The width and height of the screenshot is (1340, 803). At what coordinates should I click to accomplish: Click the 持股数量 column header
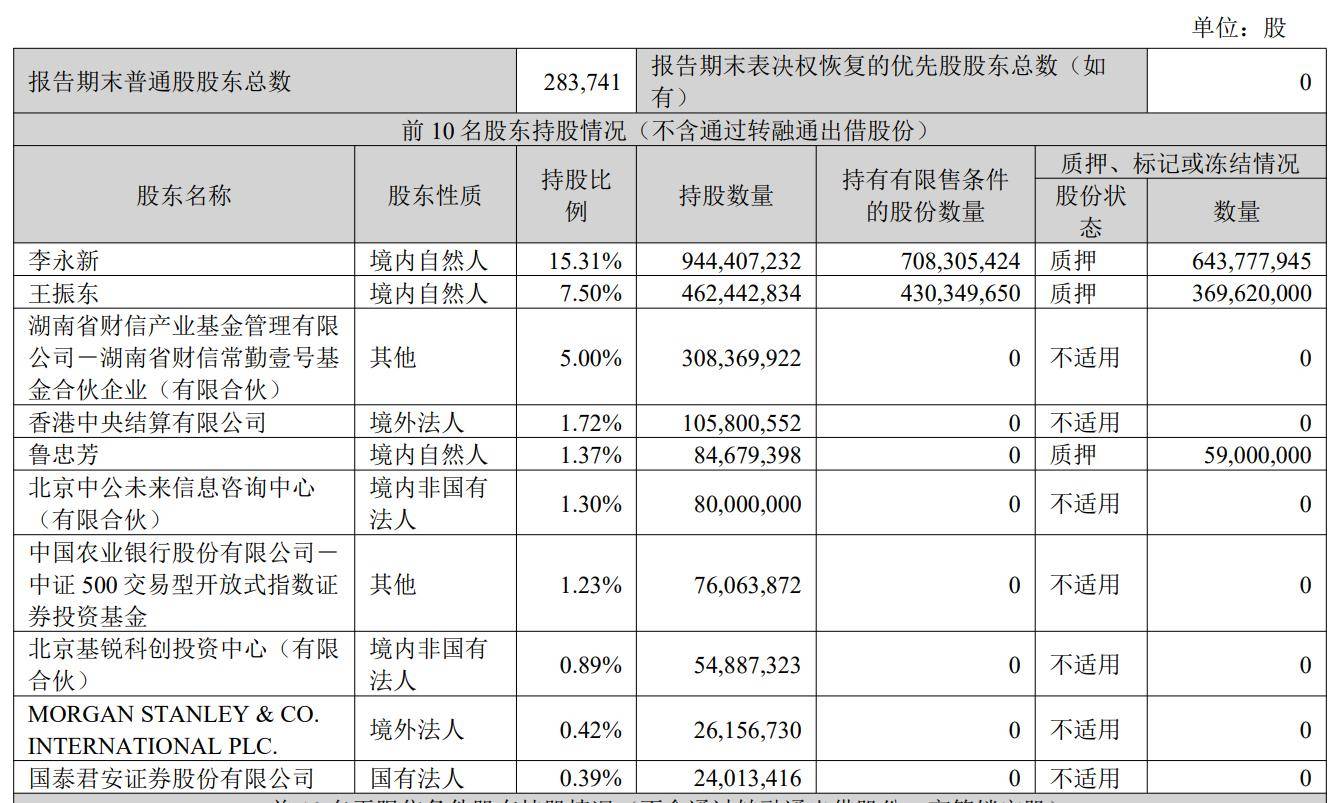coord(726,195)
